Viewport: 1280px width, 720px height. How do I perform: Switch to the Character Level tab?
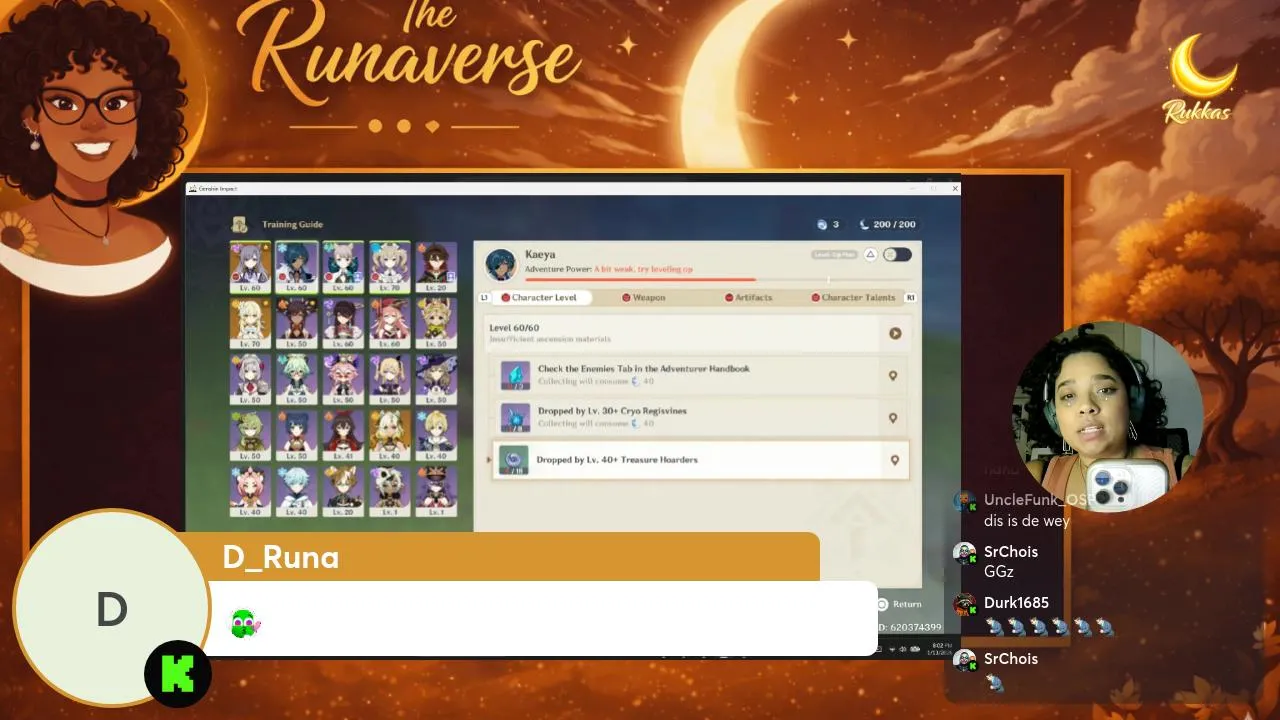pos(540,297)
